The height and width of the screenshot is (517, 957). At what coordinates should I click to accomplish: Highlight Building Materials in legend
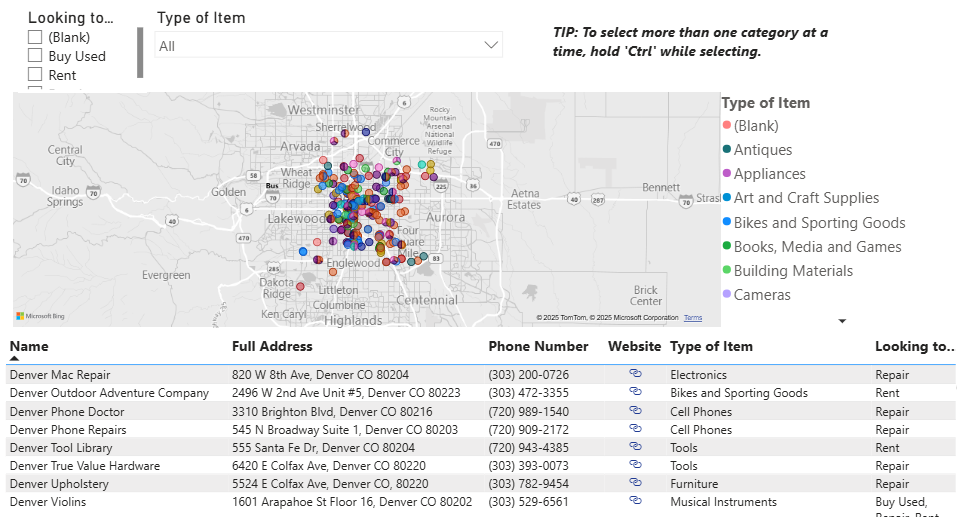pyautogui.click(x=793, y=271)
